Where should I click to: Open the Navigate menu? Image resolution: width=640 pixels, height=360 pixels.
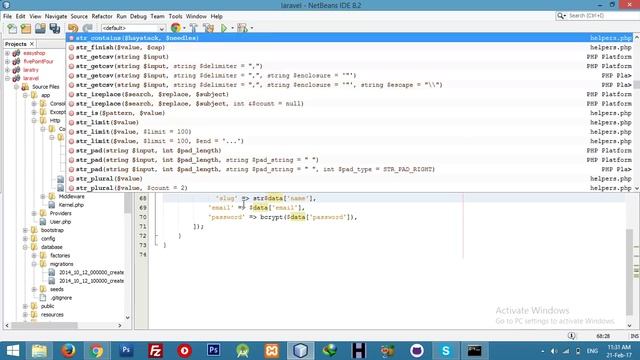click(56, 16)
